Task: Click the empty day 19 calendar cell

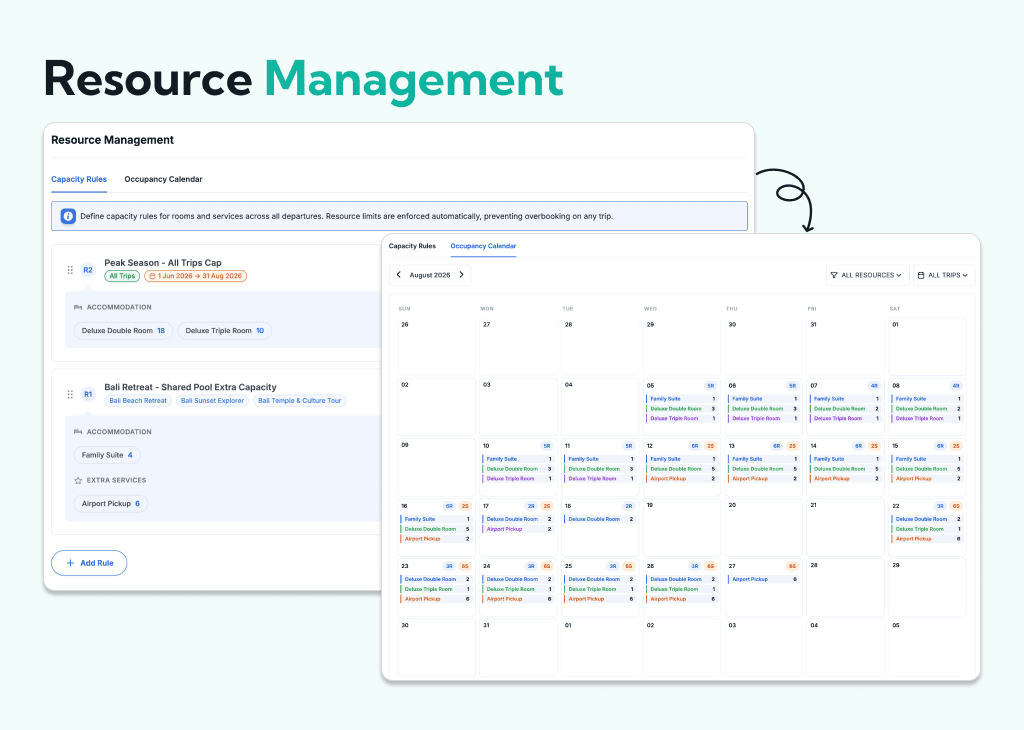Action: pos(682,528)
